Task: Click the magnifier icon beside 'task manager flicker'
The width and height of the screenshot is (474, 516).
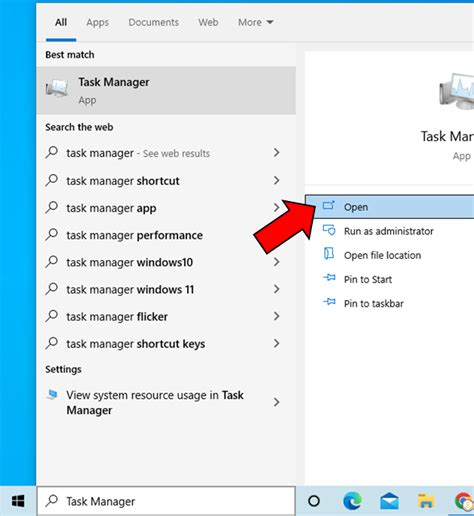Action: click(52, 316)
